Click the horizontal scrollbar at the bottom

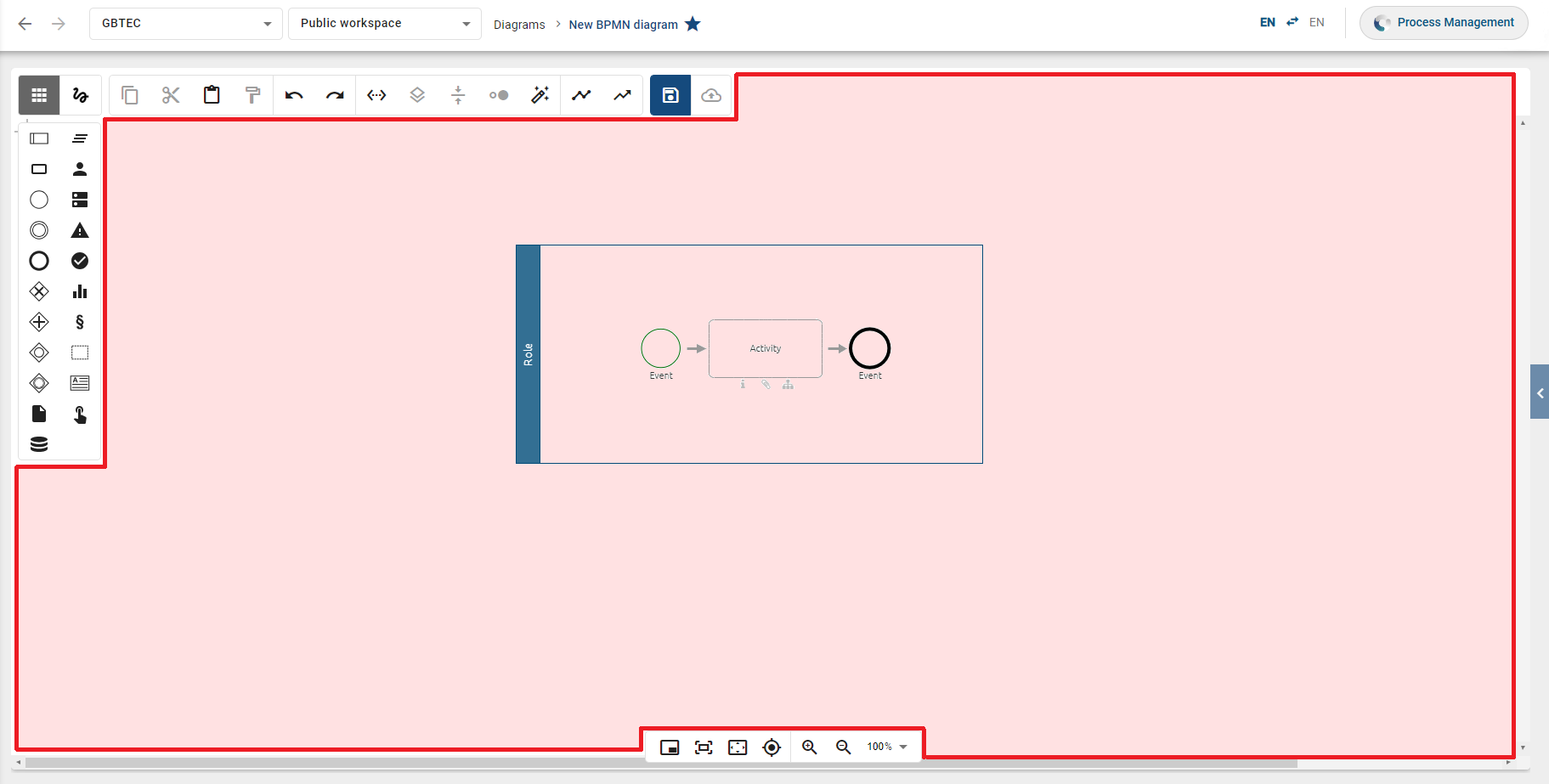coord(661,763)
